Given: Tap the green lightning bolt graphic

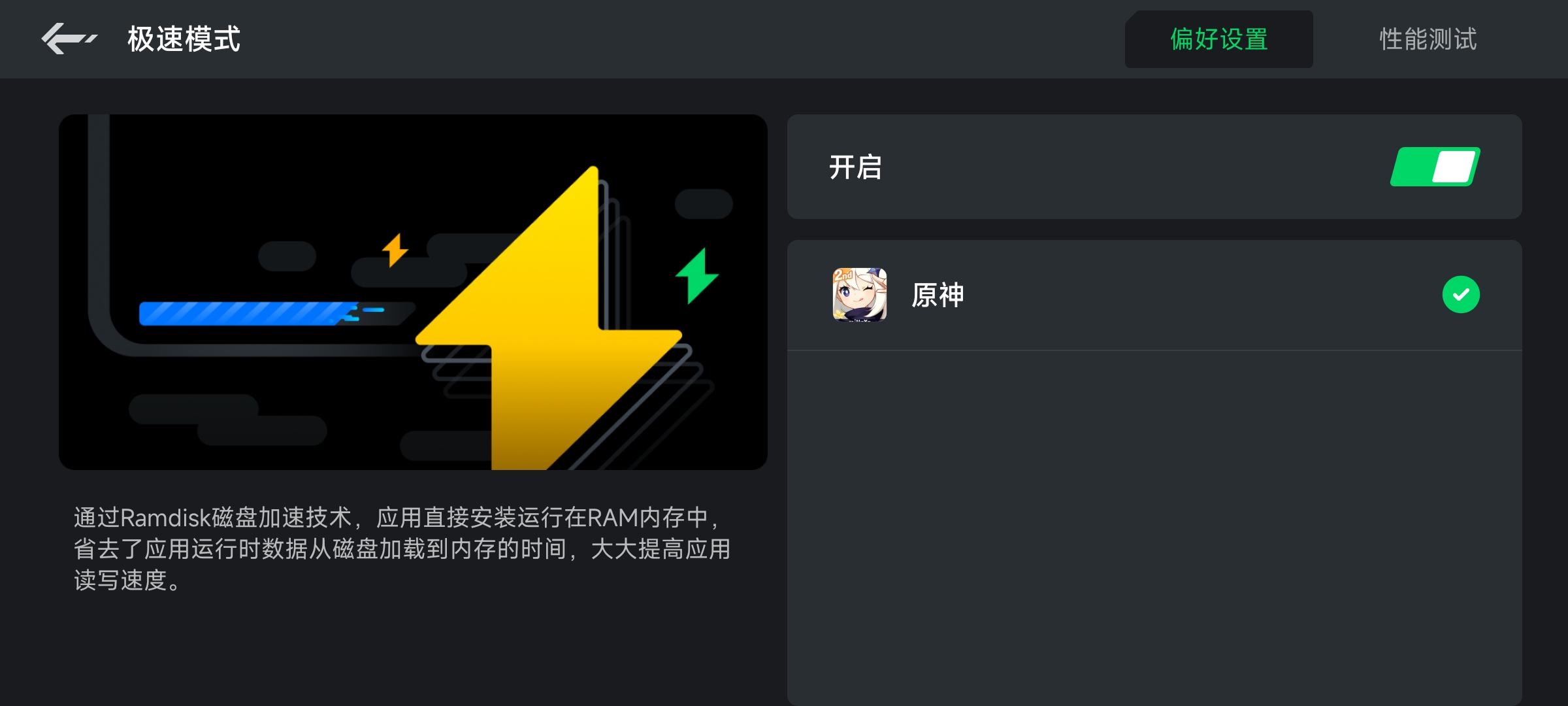Looking at the screenshot, I should (696, 276).
